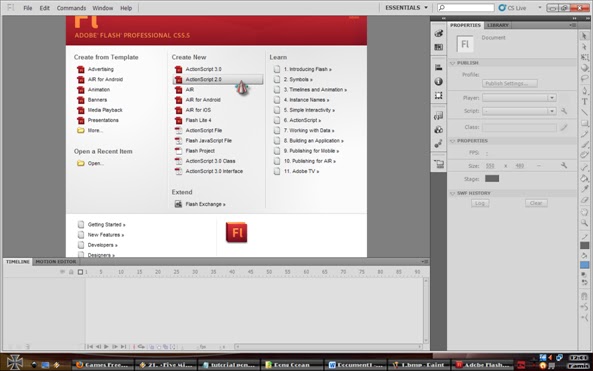Select the Deco tool
593x371 pixels.
tap(584, 155)
